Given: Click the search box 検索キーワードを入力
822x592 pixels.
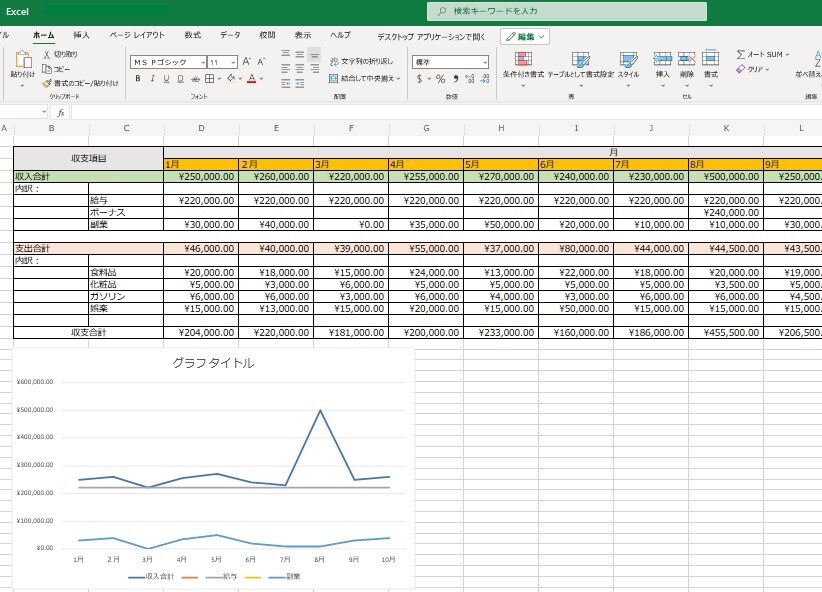Looking at the screenshot, I should (567, 11).
